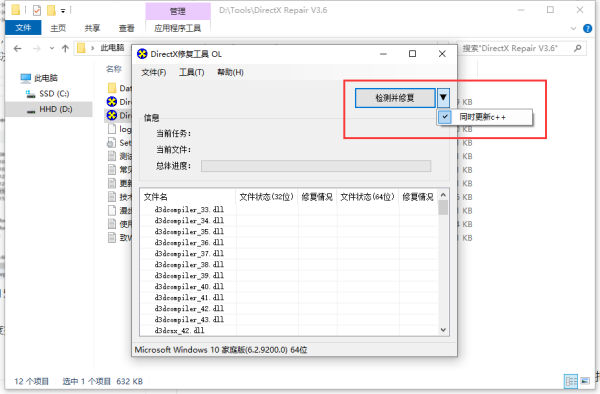Open the quick access toolbar customize dropdown
The height and width of the screenshot is (394, 600).
tap(63, 11)
